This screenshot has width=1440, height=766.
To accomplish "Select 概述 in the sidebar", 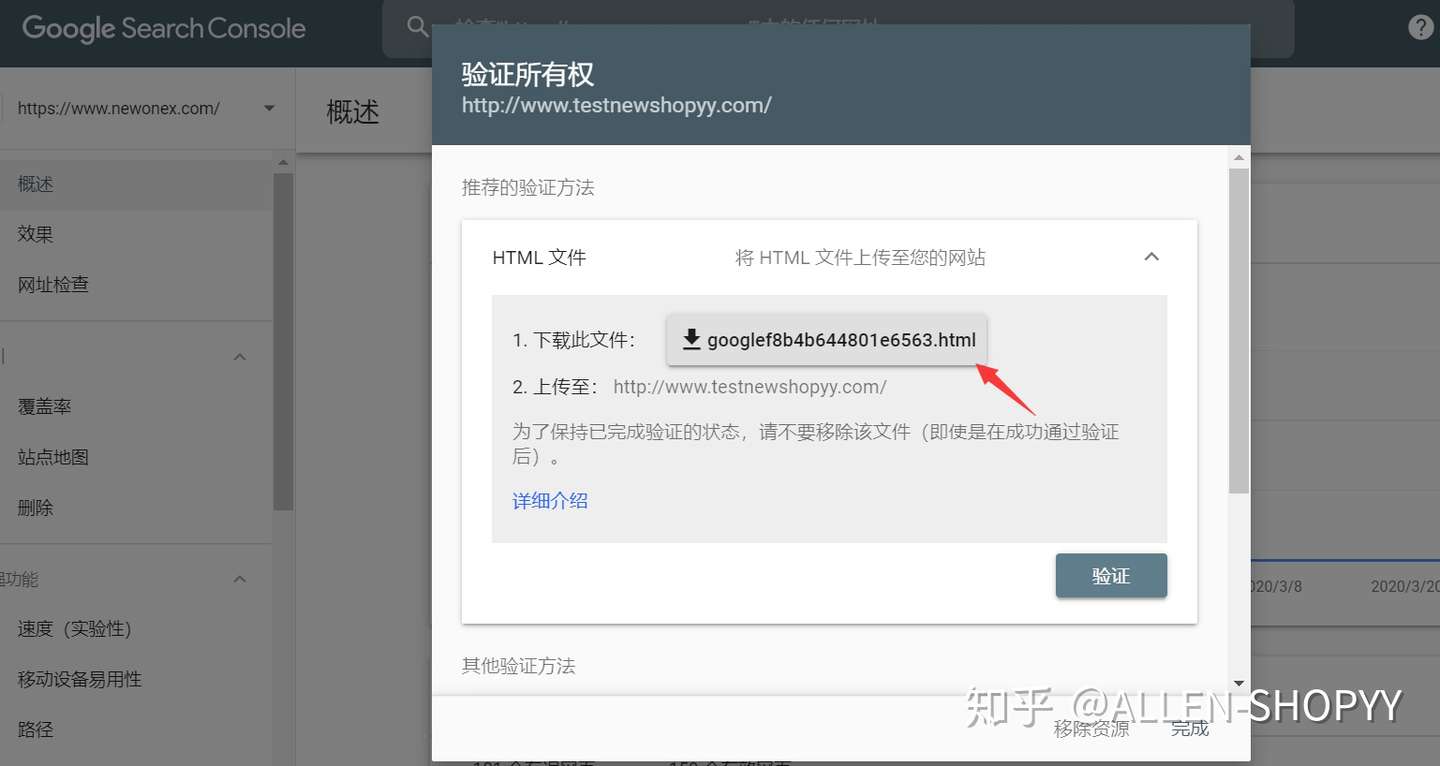I will coord(136,184).
